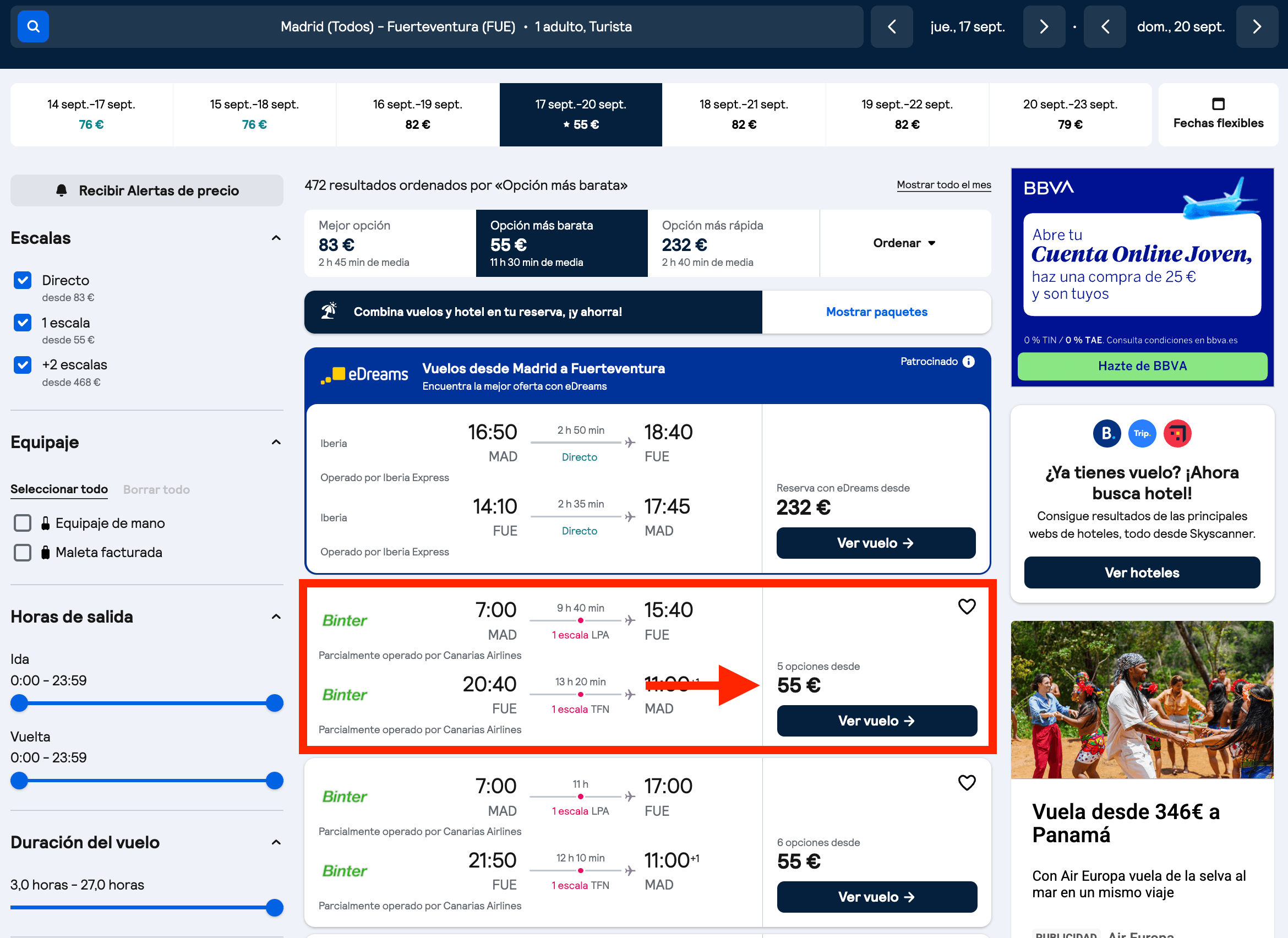Collapse the Horas de salida section
The width and height of the screenshot is (1288, 938).
coord(276,617)
